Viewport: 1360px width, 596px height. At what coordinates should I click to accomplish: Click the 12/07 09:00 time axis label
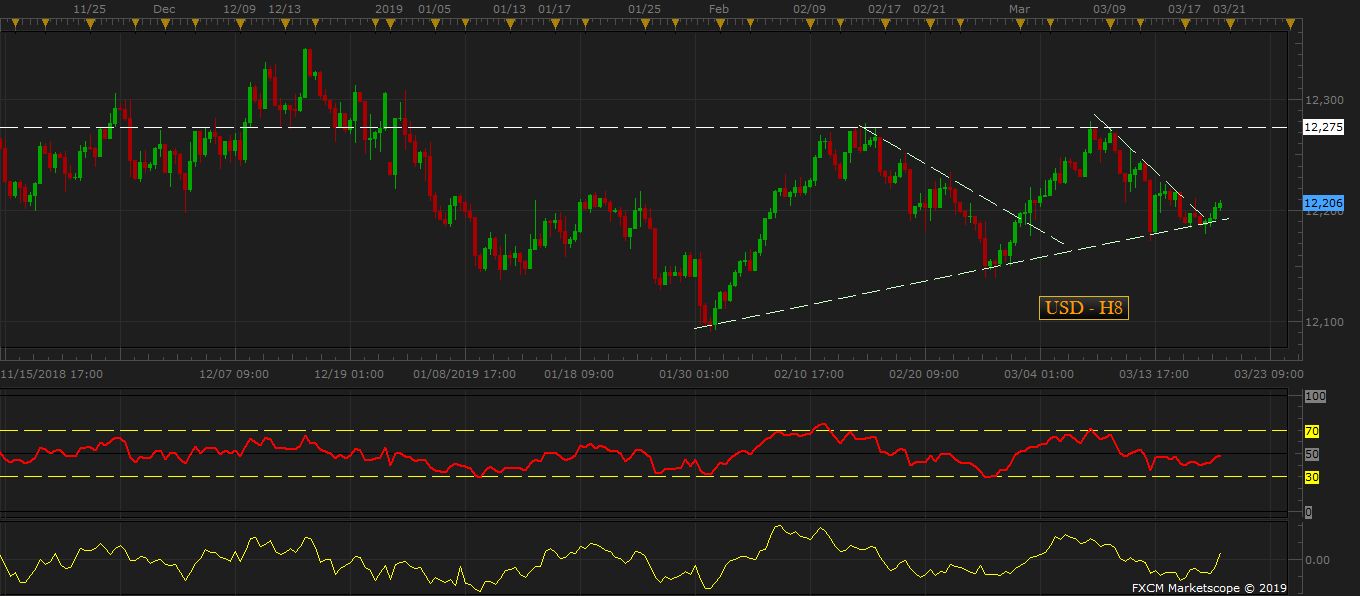click(x=234, y=374)
